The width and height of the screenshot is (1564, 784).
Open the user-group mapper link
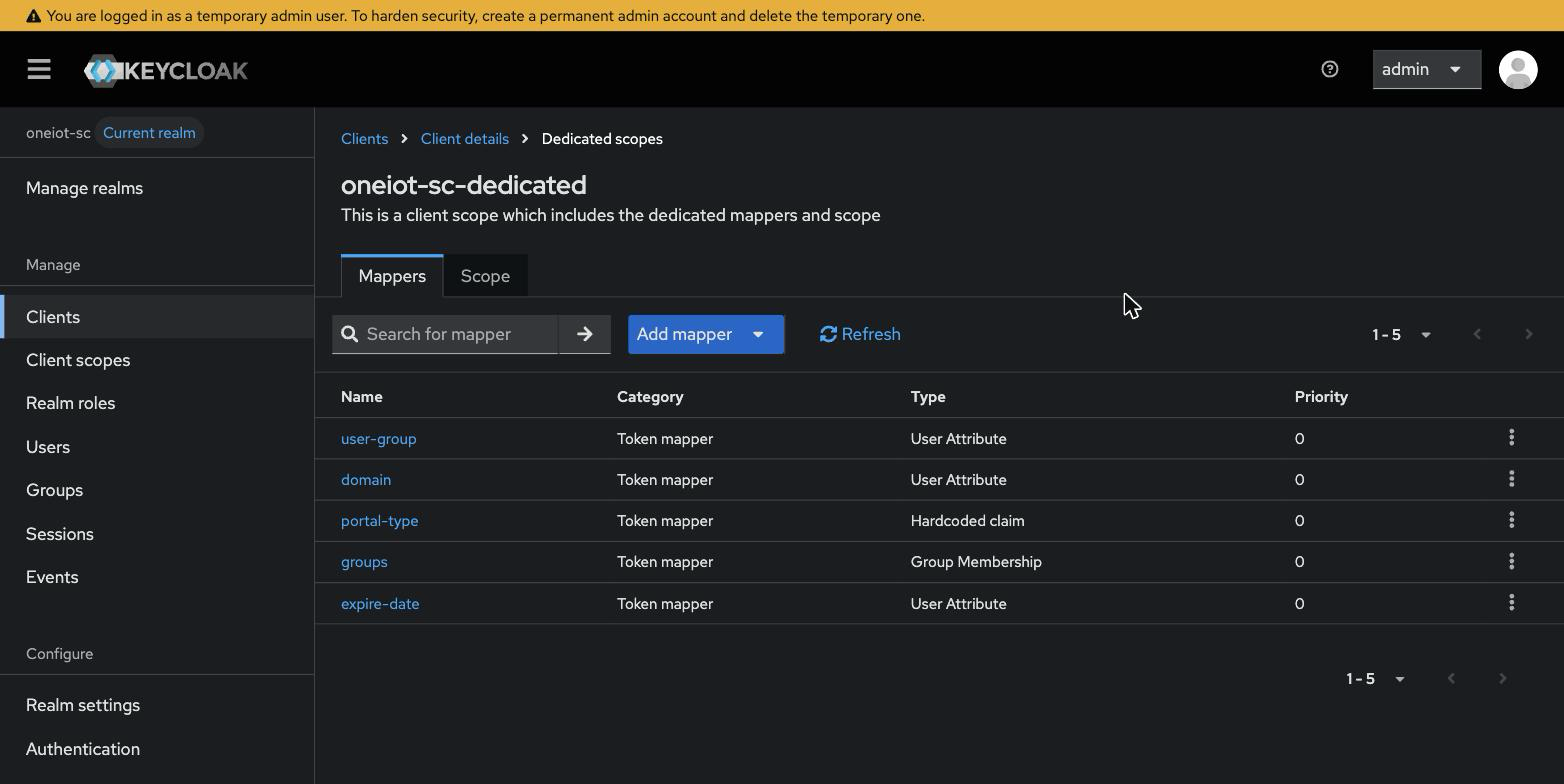[378, 438]
